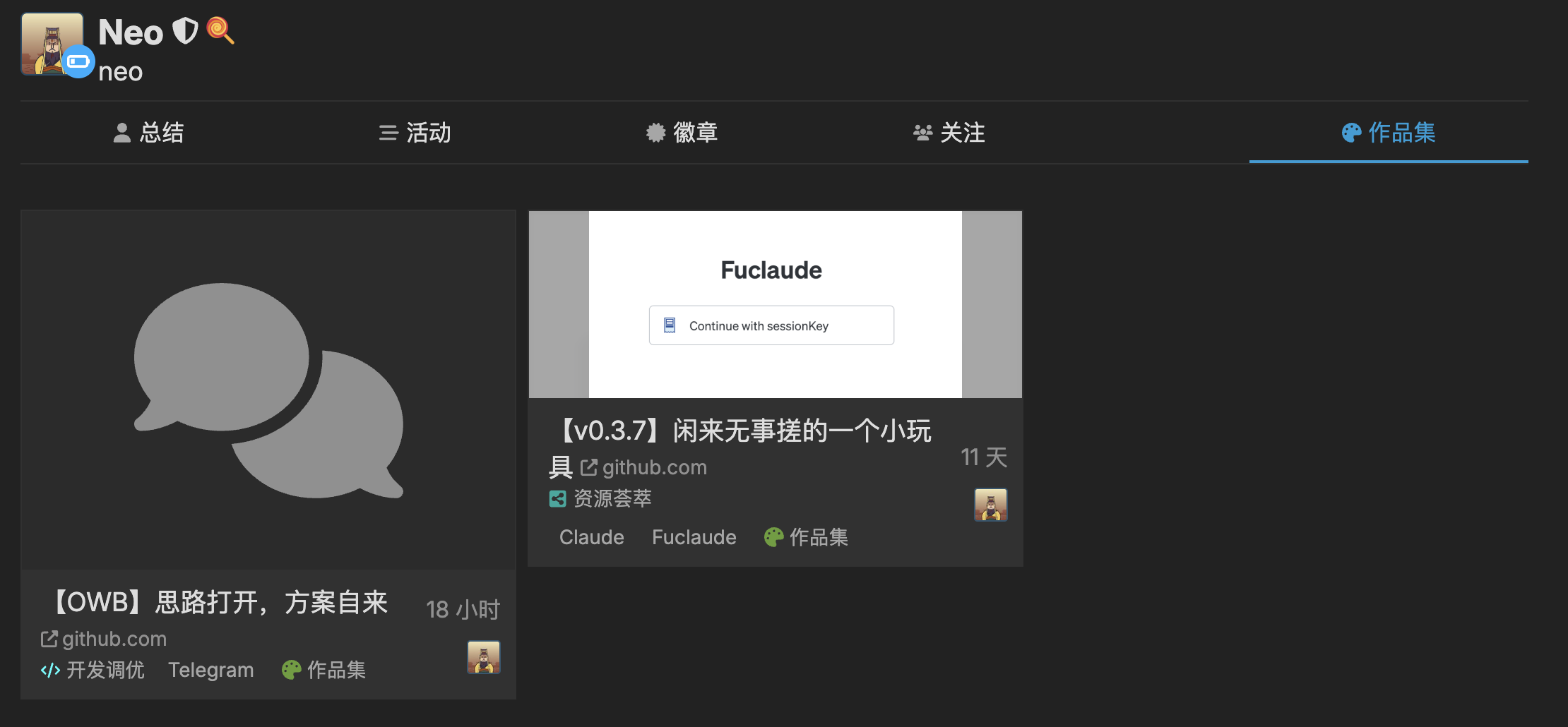This screenshot has height=727, width=1568.
Task: Click the username neo
Action: point(121,72)
